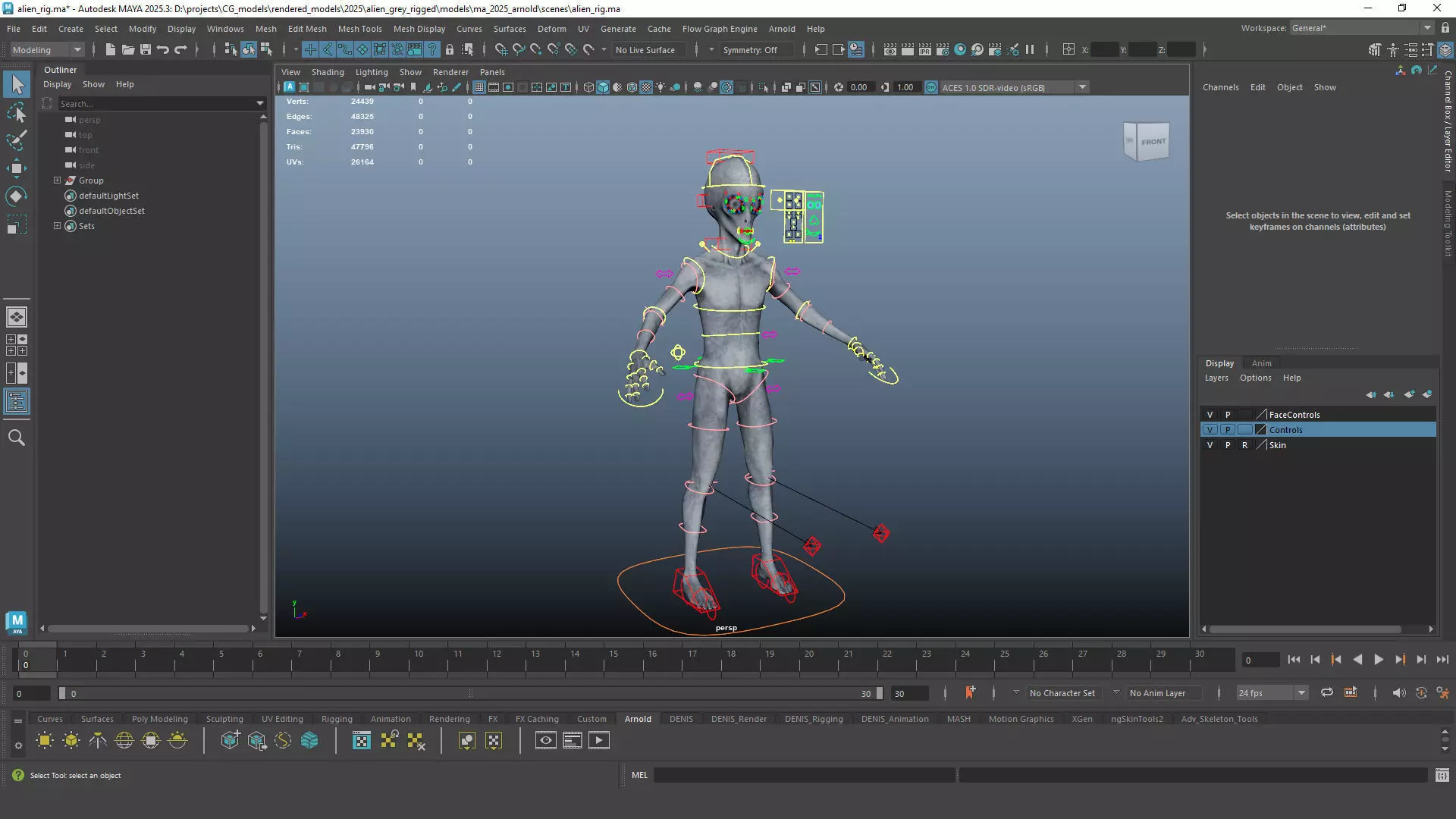
Task: Toggle playback P of FaceControls layer
Action: (x=1228, y=415)
